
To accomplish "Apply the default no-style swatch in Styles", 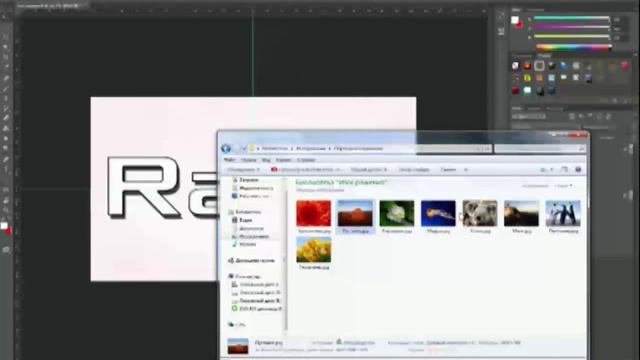I will click(x=516, y=66).
